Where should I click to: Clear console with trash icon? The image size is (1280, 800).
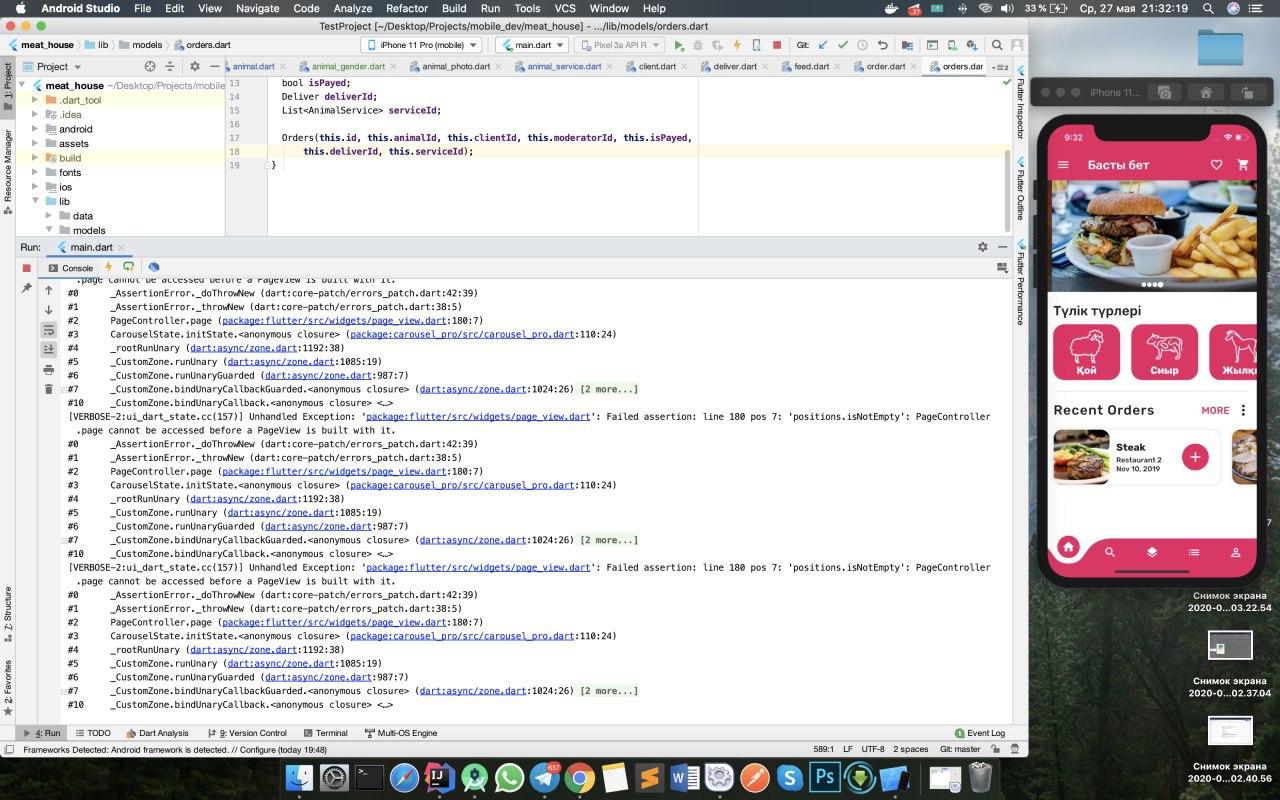48,388
